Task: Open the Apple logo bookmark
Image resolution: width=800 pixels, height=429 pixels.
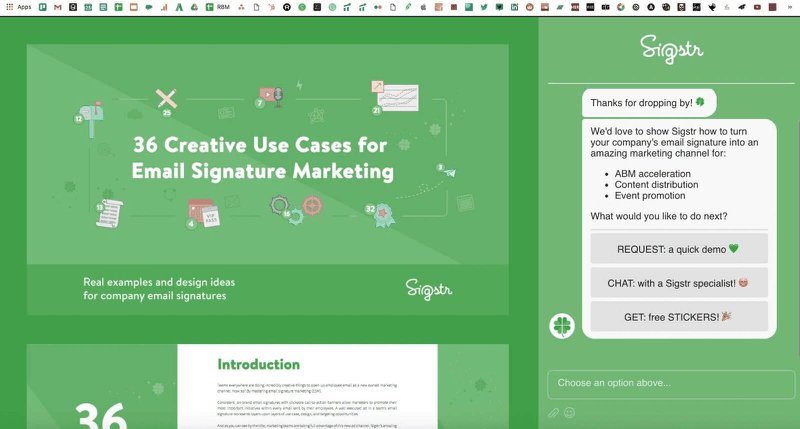Action: tap(423, 7)
